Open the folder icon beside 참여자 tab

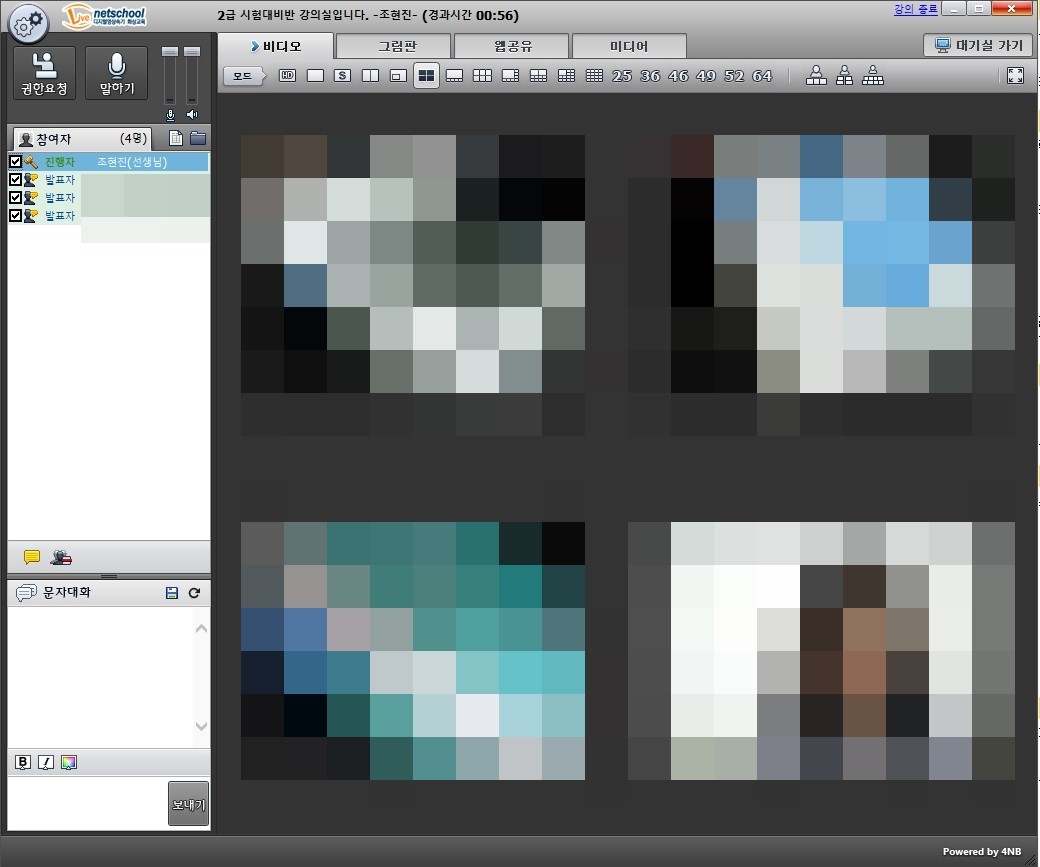coord(198,138)
